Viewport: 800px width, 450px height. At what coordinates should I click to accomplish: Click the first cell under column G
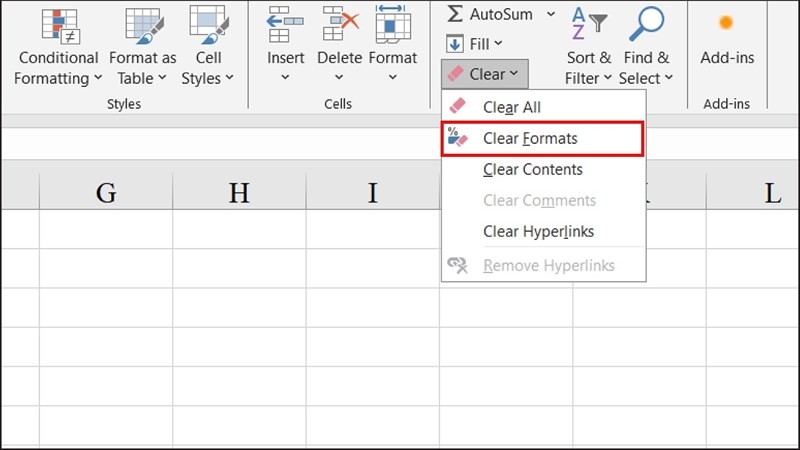click(106, 229)
